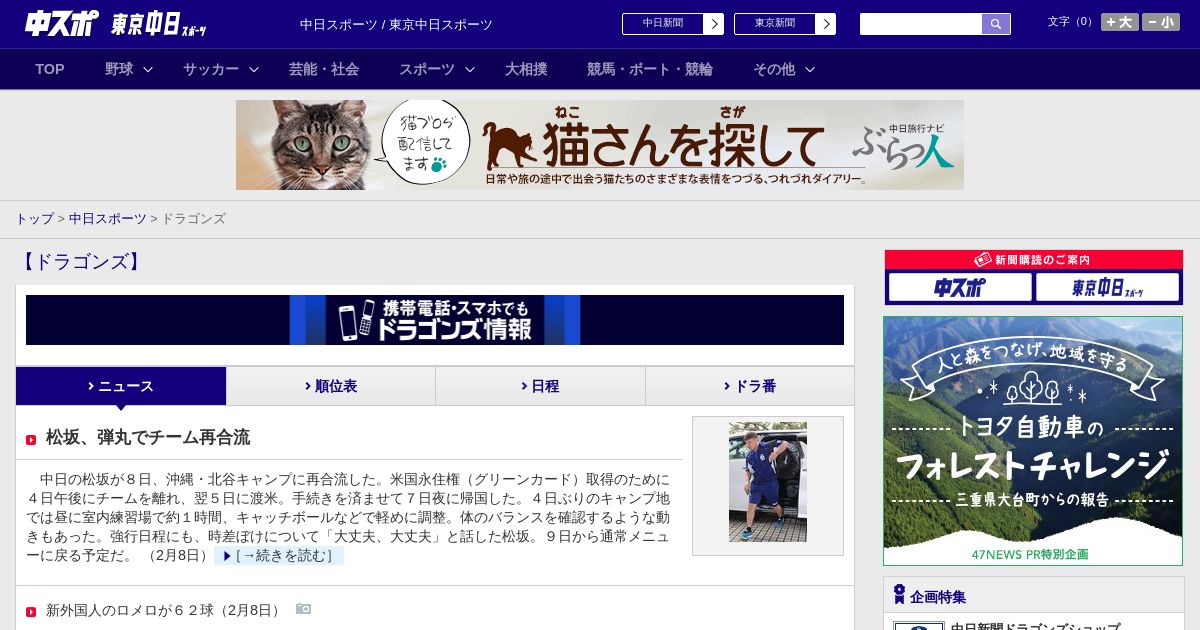
Task: Open the 中スポ subscription button in sidebar
Action: click(960, 288)
